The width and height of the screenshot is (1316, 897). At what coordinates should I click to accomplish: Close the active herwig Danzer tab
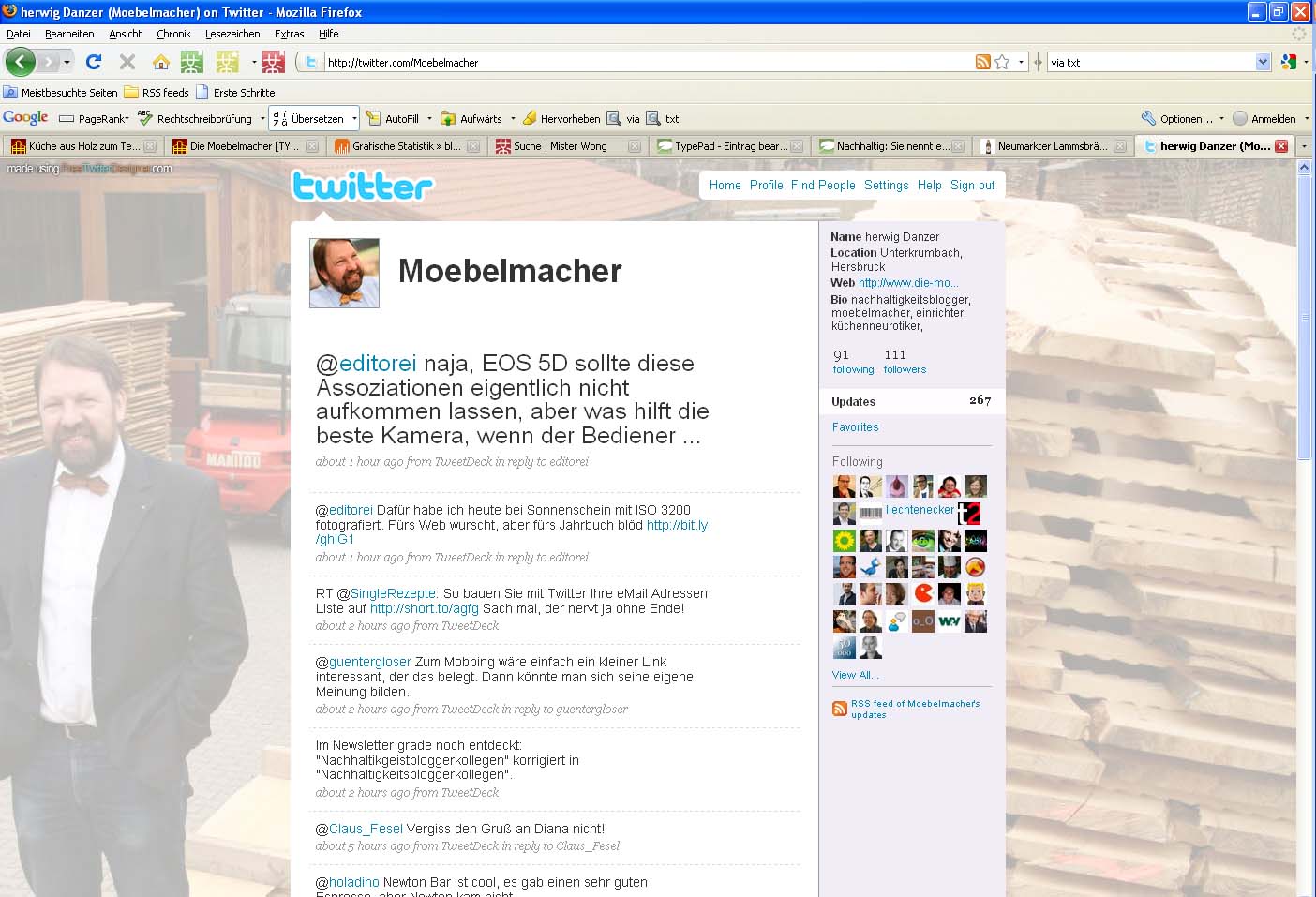click(1281, 146)
